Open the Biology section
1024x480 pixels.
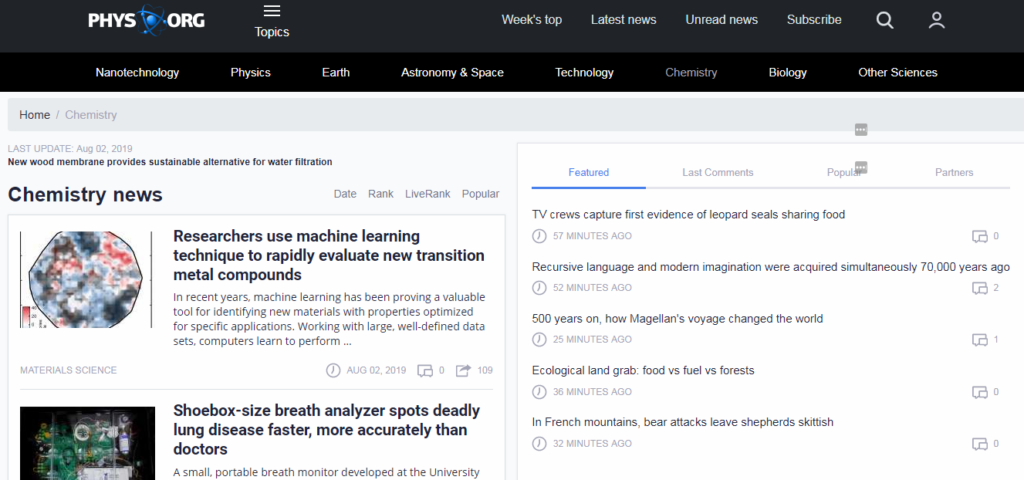pos(788,72)
